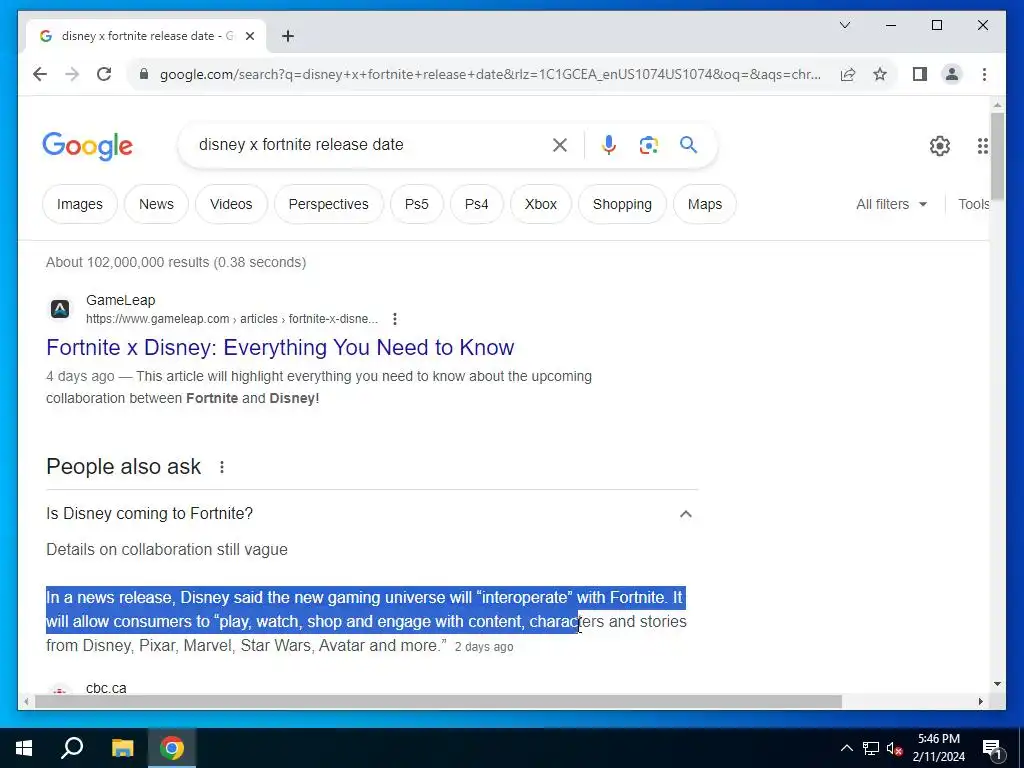Open search Tools
Viewport: 1024px width, 768px height.
pyautogui.click(x=973, y=204)
